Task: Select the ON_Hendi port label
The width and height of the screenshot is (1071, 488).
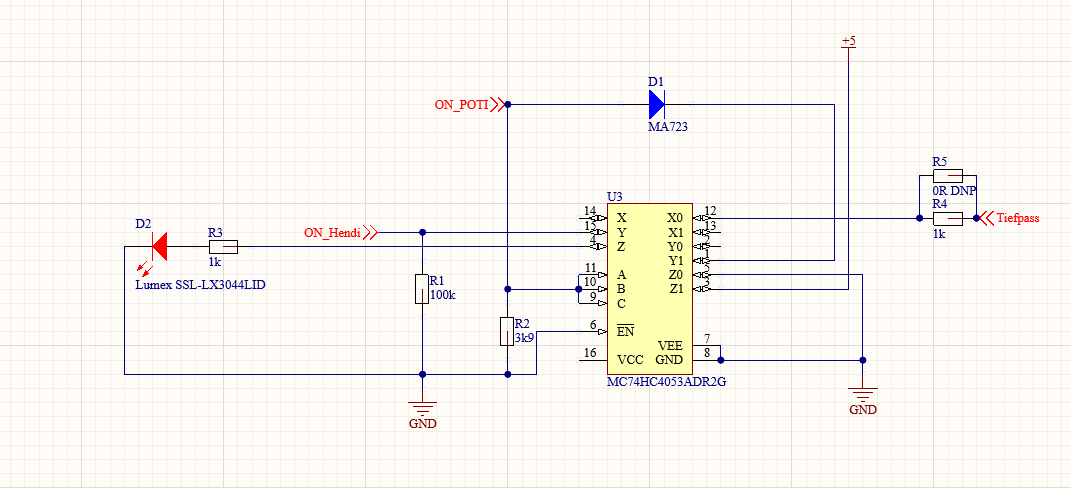Action: tap(331, 233)
